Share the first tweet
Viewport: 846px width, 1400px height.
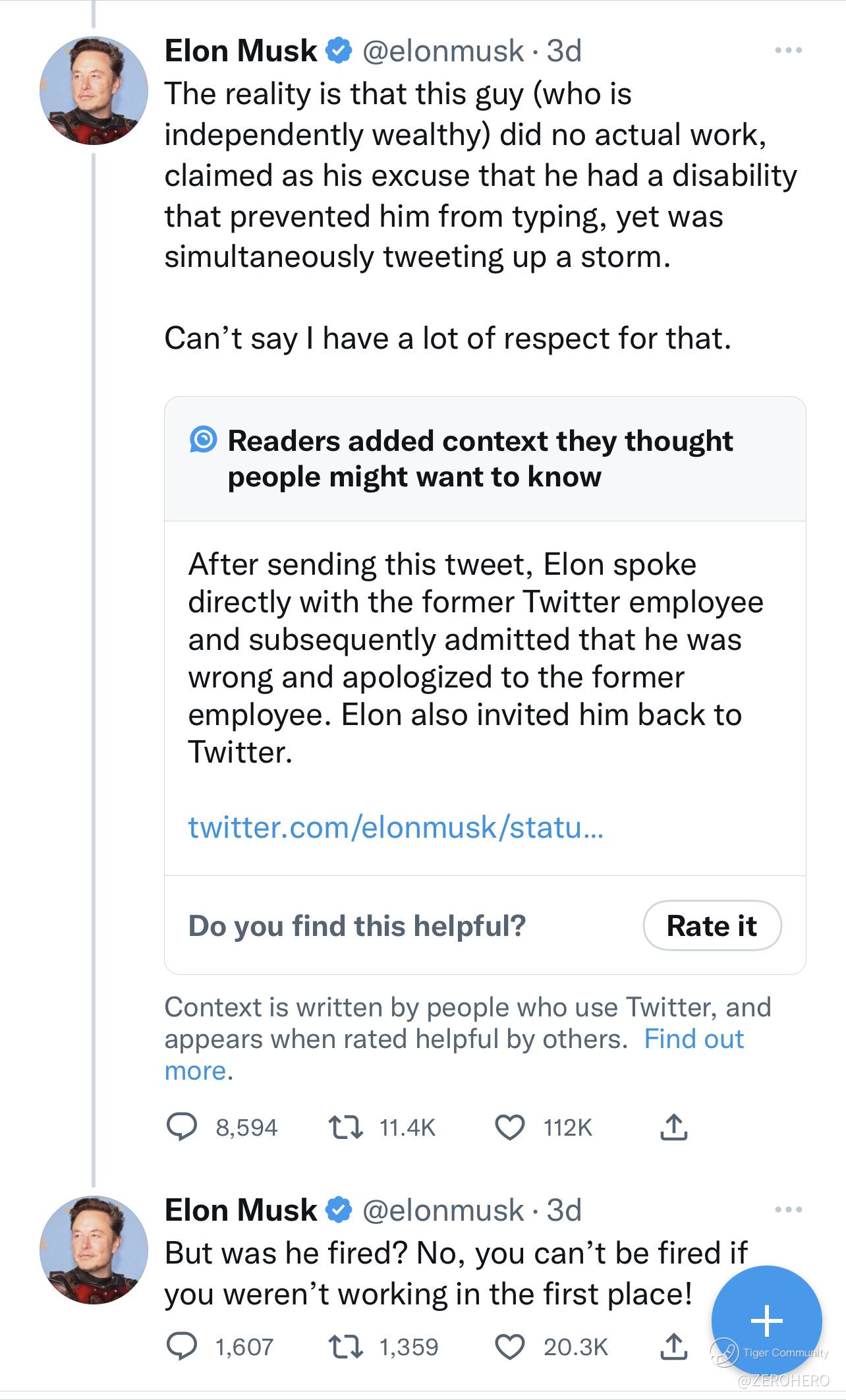[x=673, y=1127]
